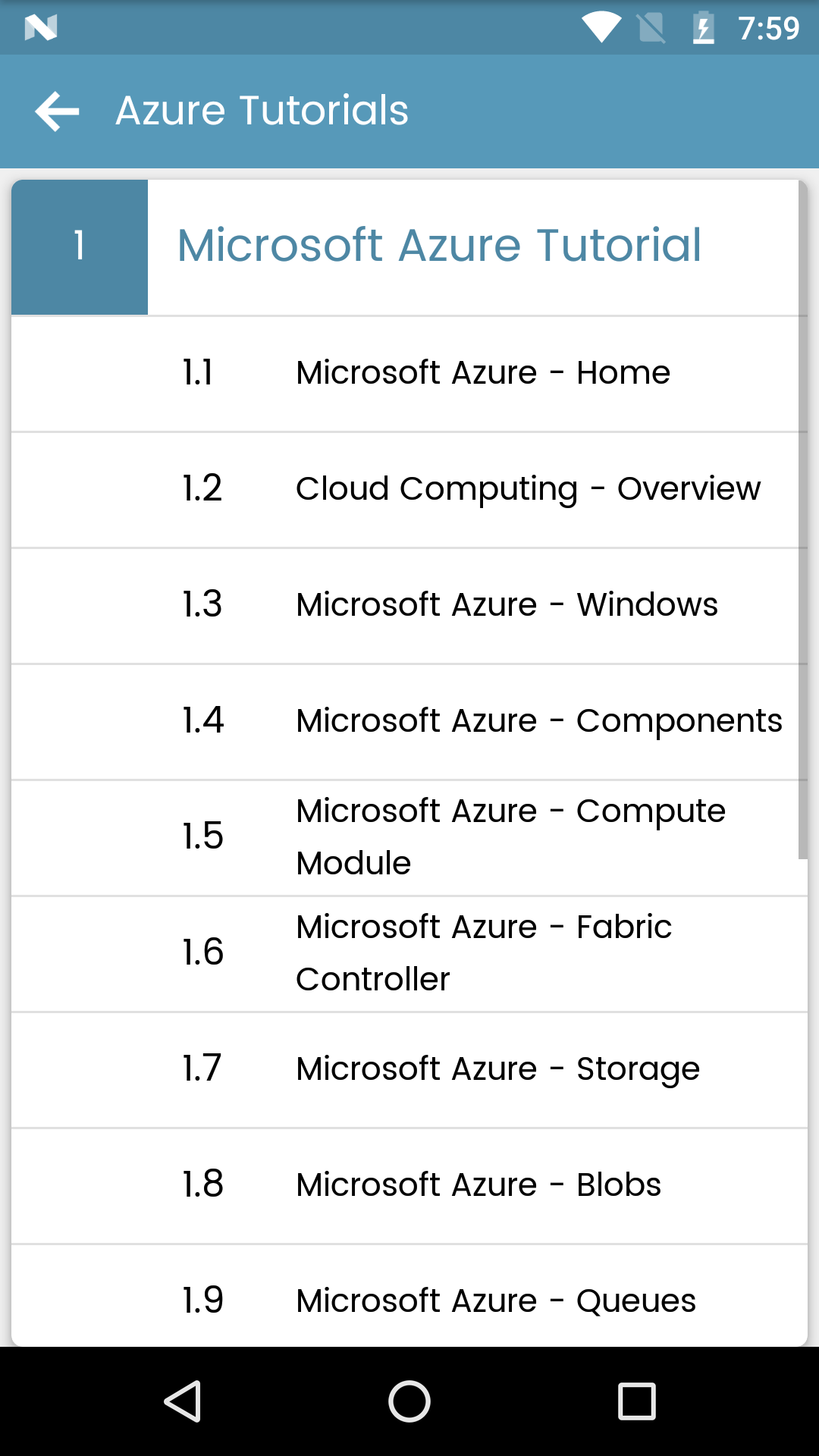Click the vertical scrollbar thumb

tap(803, 519)
